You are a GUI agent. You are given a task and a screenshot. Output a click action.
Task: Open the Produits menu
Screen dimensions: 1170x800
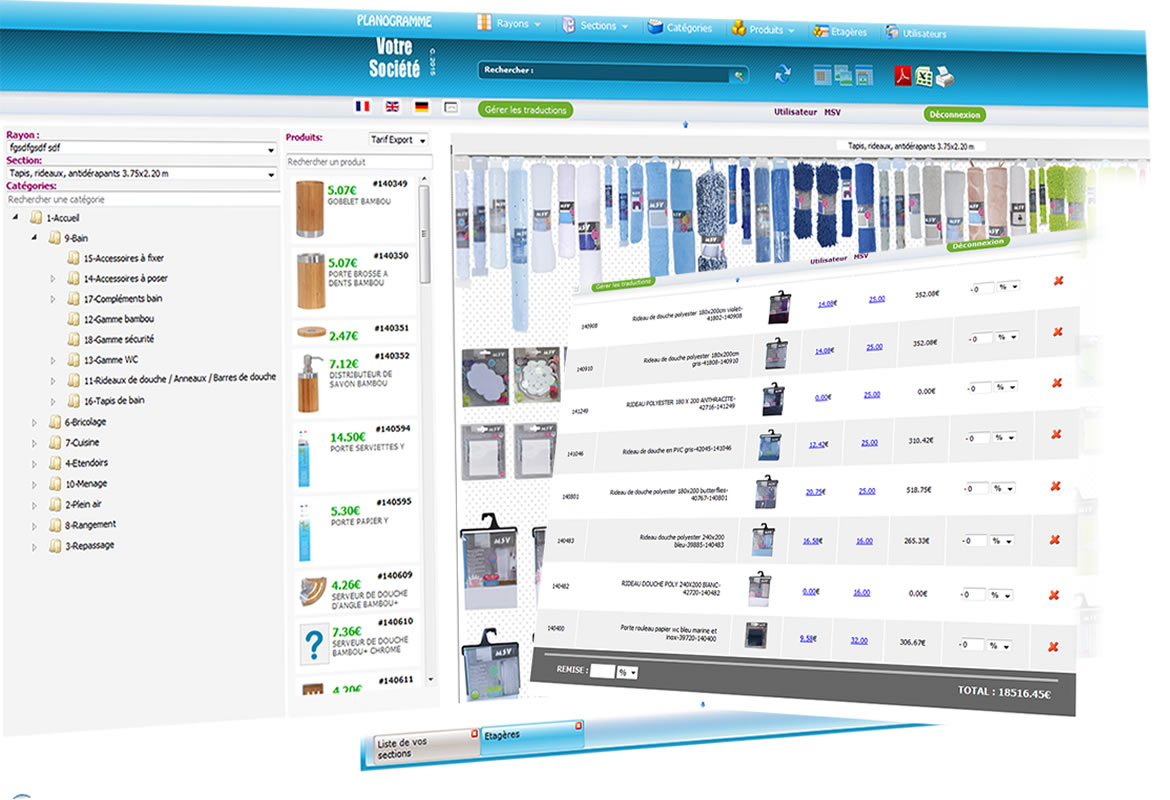(x=764, y=30)
